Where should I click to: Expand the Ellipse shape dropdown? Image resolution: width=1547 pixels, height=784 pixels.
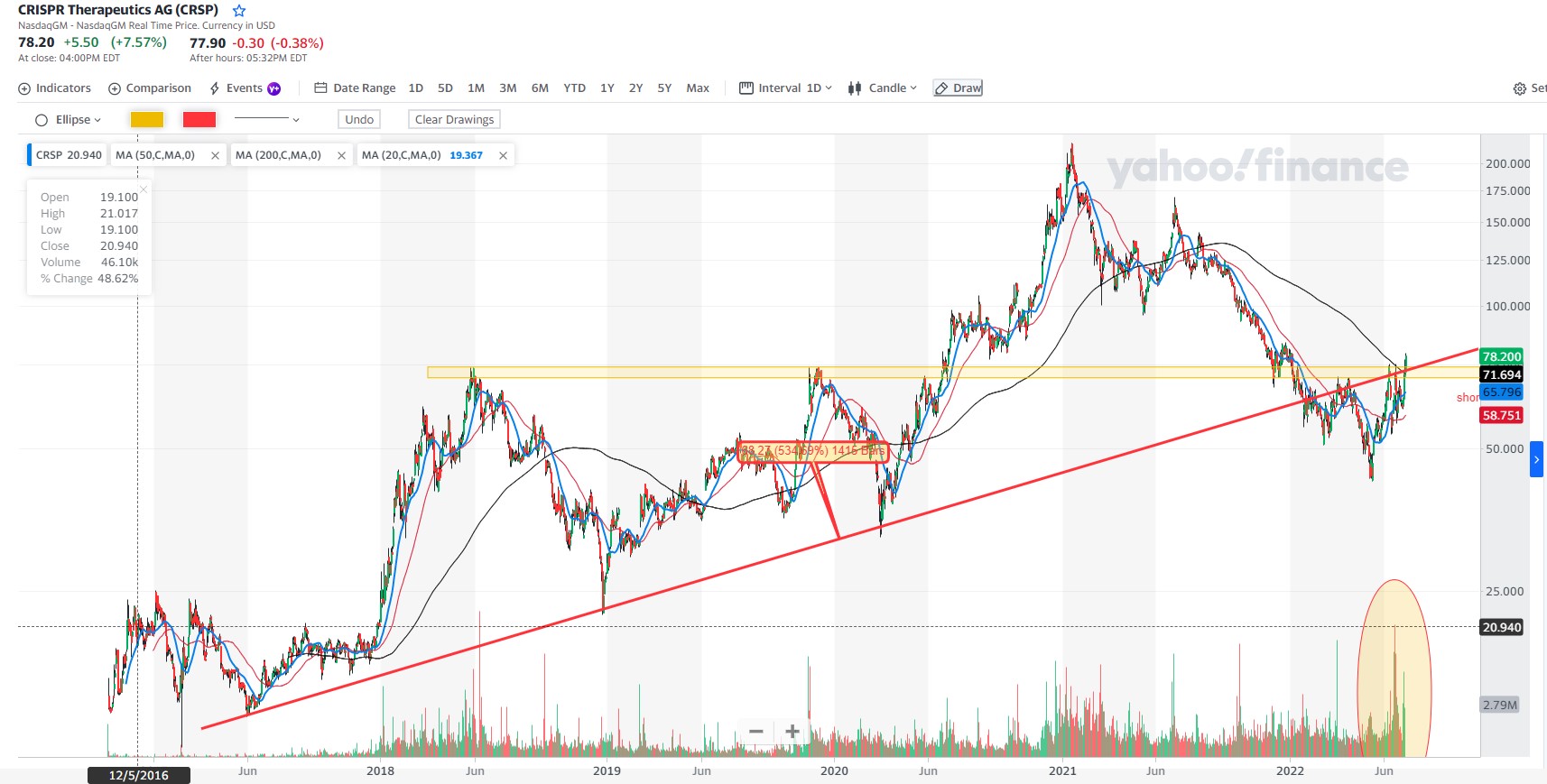68,120
